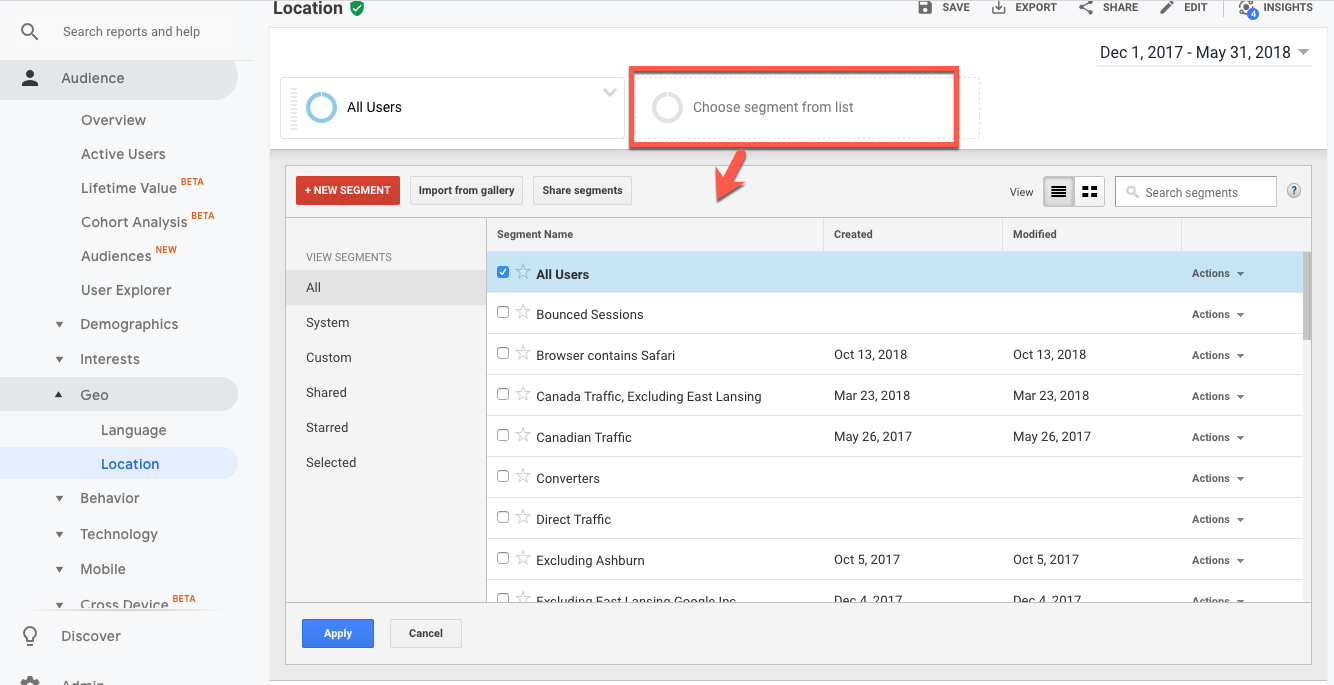1334x685 pixels.
Task: Open Actions dropdown for Converters segment
Action: (1217, 478)
